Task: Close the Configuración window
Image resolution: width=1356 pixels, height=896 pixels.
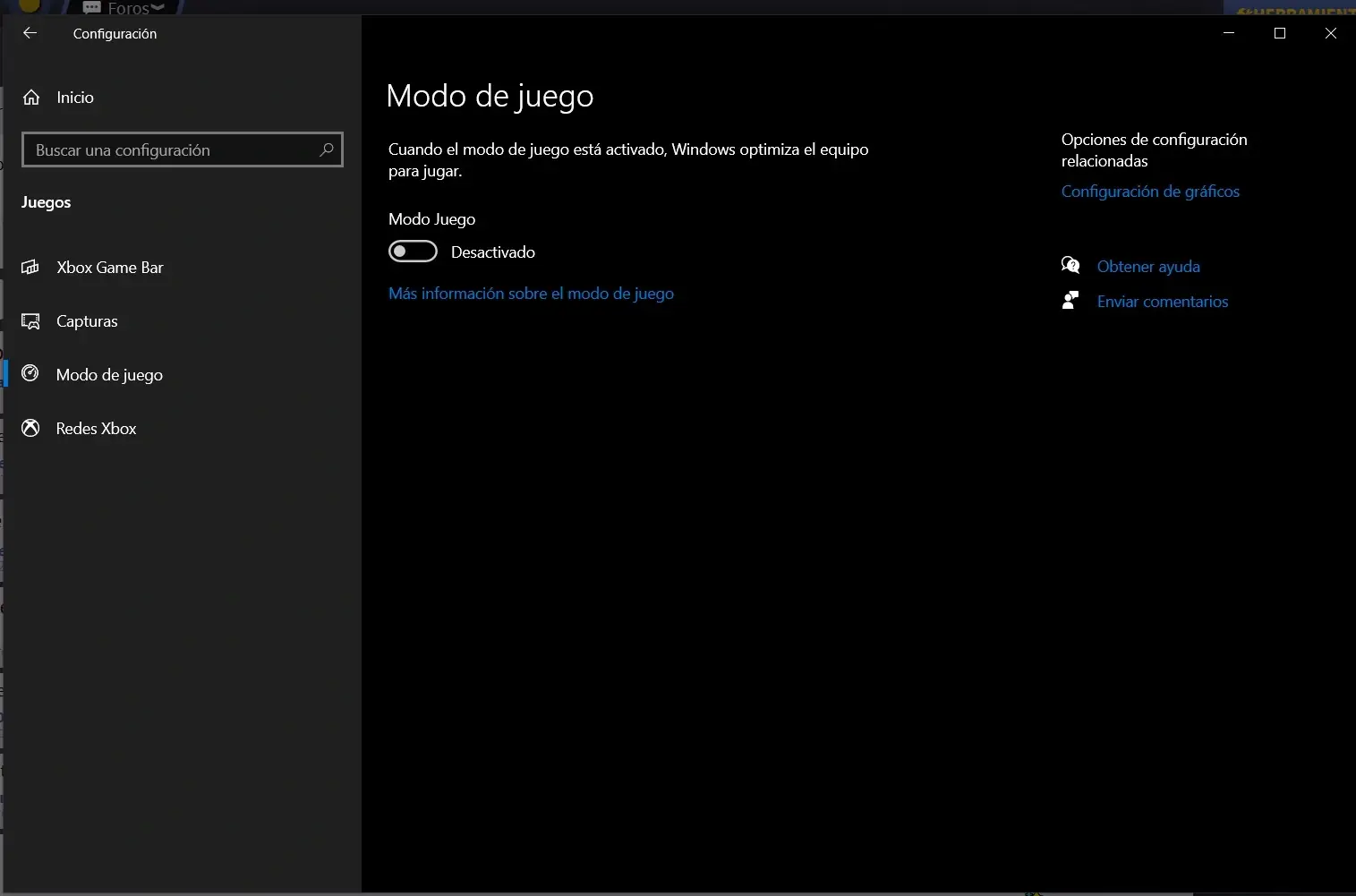Action: point(1330,33)
